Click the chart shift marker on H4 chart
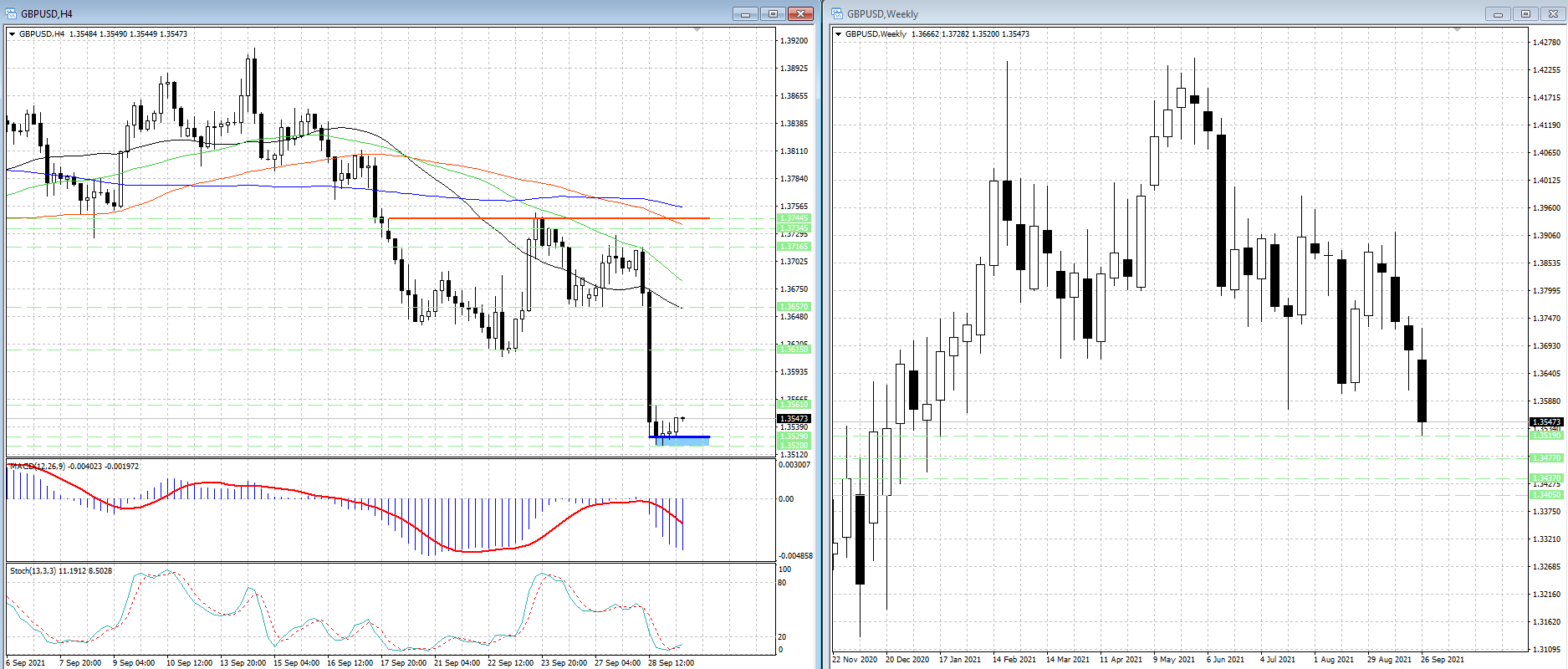1568x669 pixels. [x=697, y=30]
